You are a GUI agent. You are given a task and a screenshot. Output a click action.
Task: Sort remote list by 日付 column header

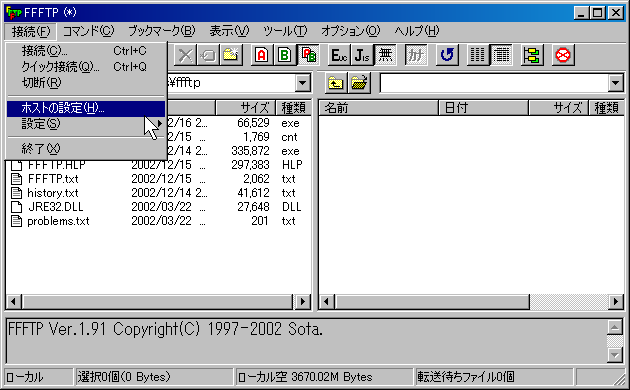tap(483, 108)
